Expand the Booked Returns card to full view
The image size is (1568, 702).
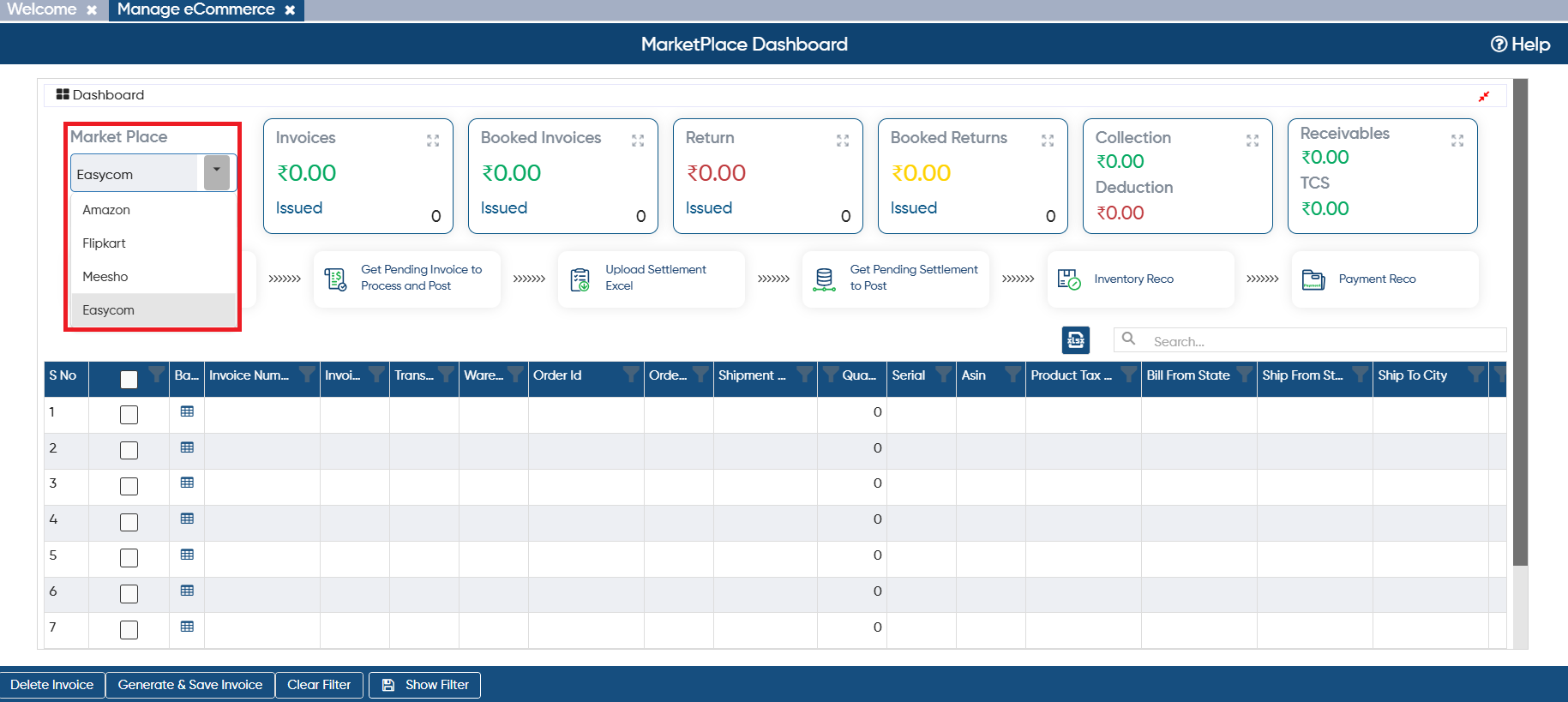click(x=1048, y=141)
